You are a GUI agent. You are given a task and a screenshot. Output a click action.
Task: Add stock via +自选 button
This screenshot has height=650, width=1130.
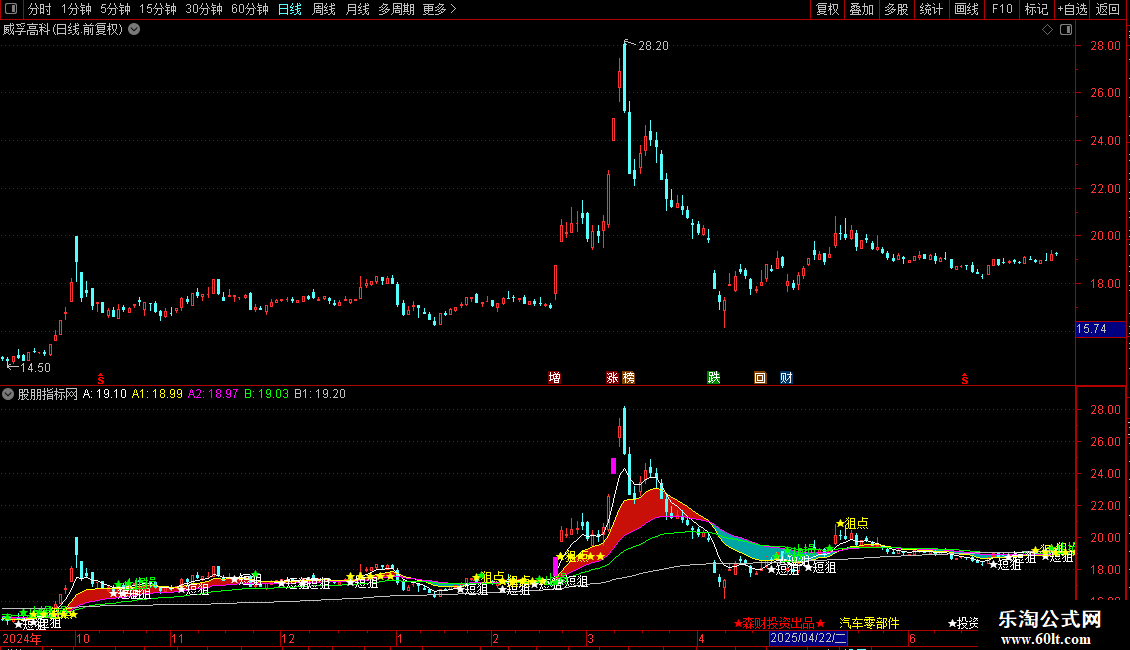point(1072,9)
